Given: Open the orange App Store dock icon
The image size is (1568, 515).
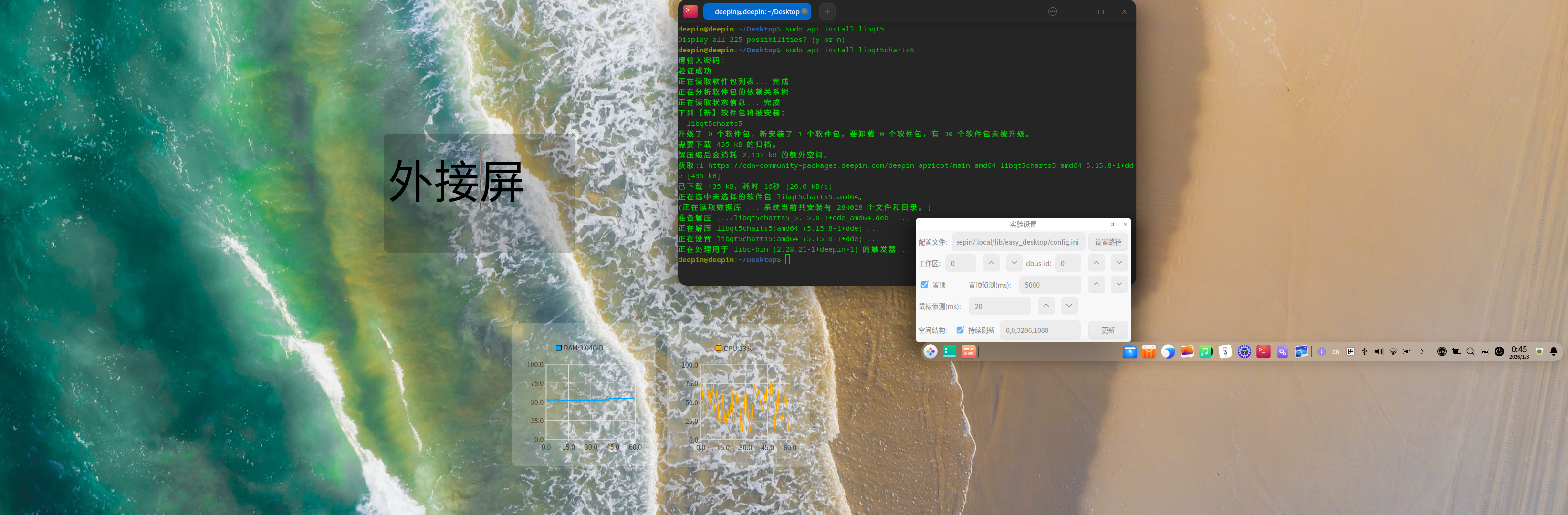Looking at the screenshot, I should pos(1149,351).
